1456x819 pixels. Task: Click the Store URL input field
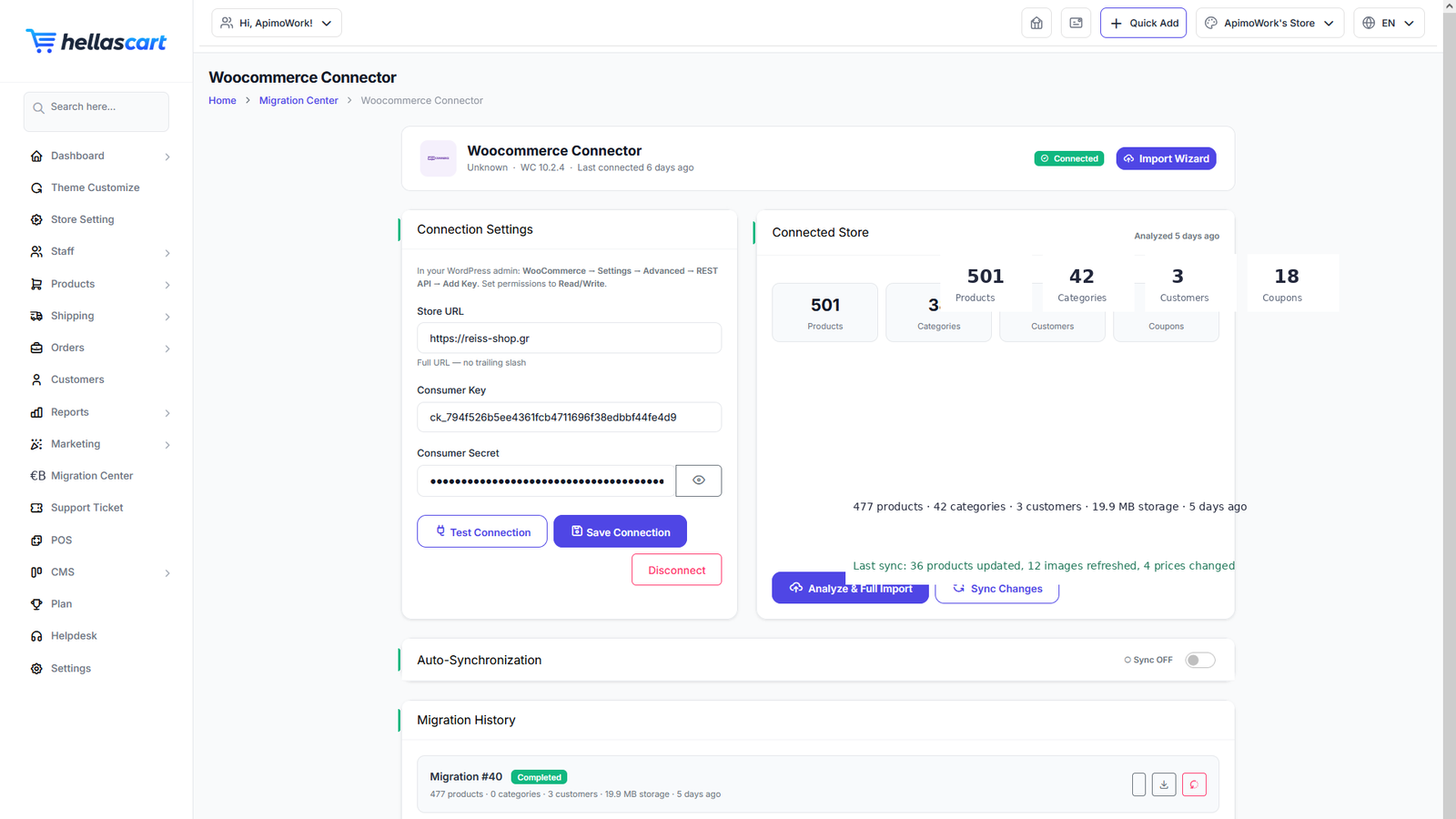coord(569,339)
